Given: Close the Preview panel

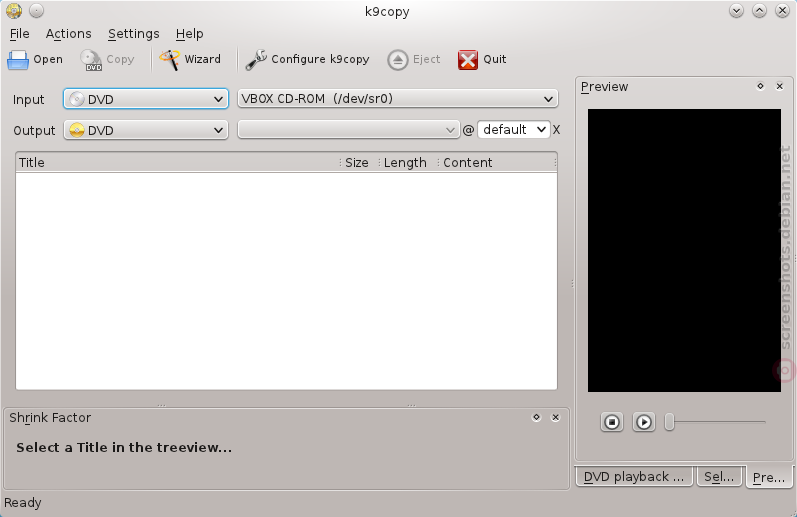Looking at the screenshot, I should click(780, 86).
